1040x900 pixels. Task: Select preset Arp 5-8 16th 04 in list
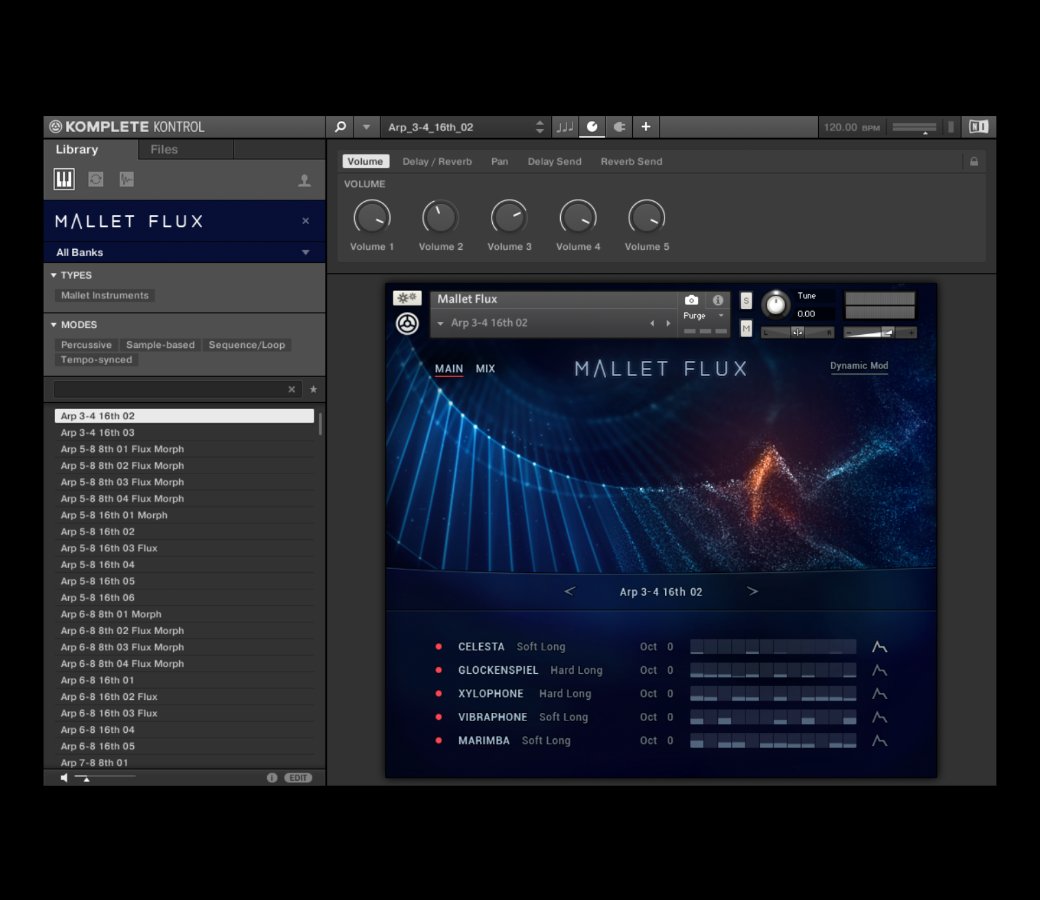pyautogui.click(x=98, y=565)
